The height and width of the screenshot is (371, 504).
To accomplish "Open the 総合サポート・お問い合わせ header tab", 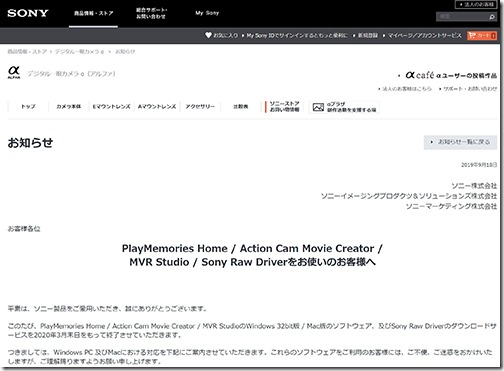I will (151, 13).
